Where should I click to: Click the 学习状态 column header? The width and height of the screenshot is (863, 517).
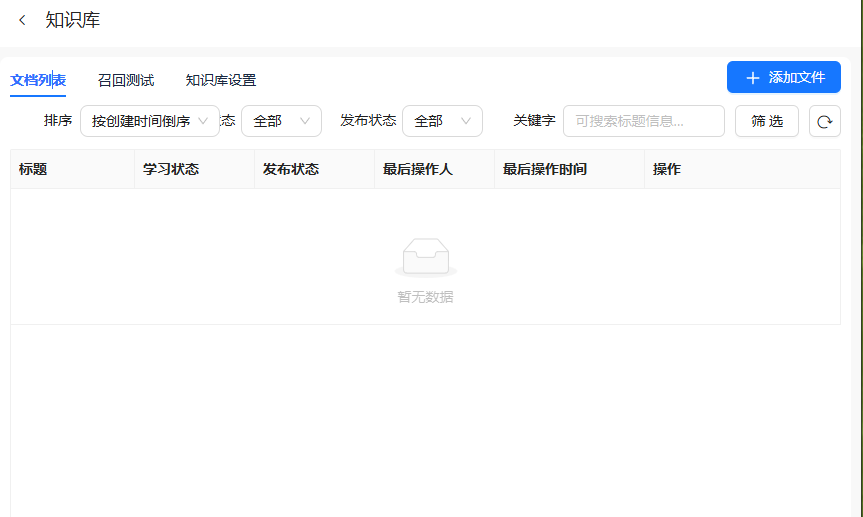(171, 169)
